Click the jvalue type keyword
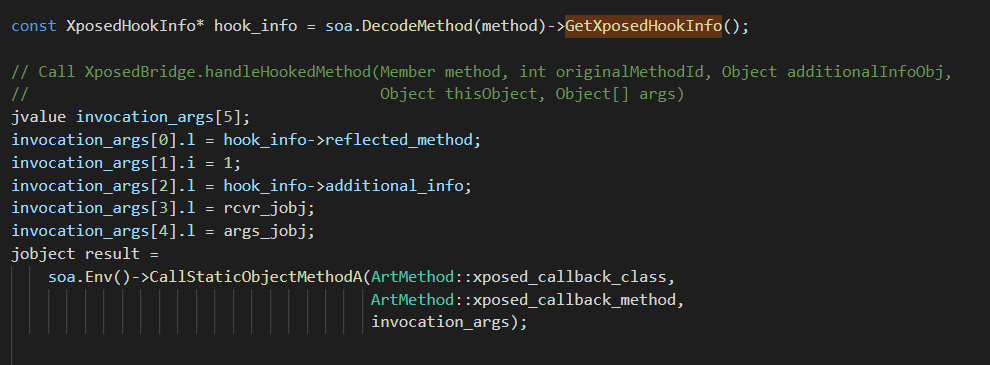 click(x=39, y=117)
